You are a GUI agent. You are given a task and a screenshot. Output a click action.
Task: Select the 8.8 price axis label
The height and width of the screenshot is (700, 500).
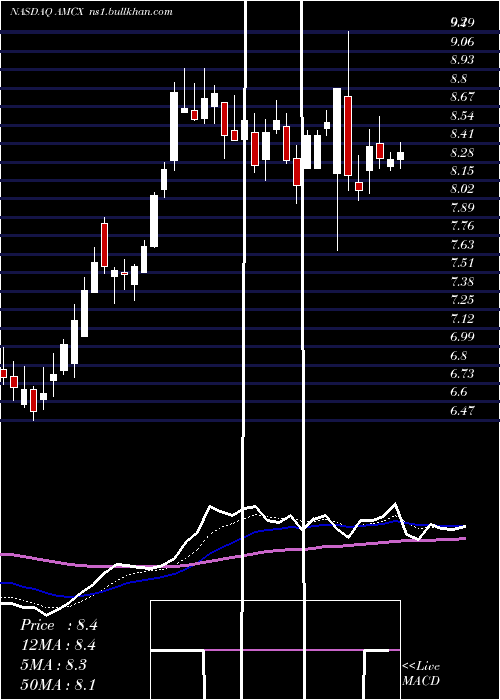[458, 79]
